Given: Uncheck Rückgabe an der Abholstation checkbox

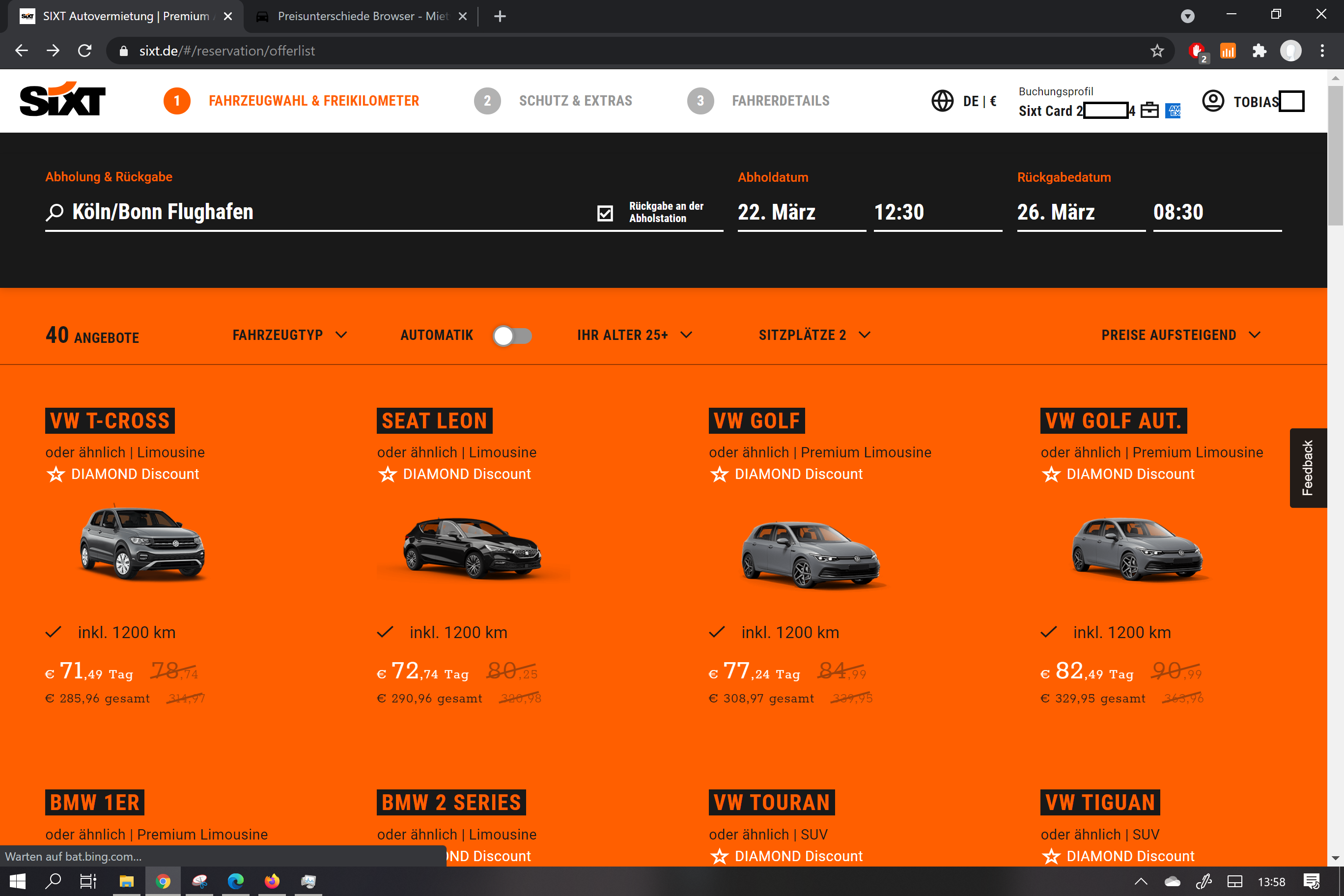Looking at the screenshot, I should pyautogui.click(x=605, y=213).
